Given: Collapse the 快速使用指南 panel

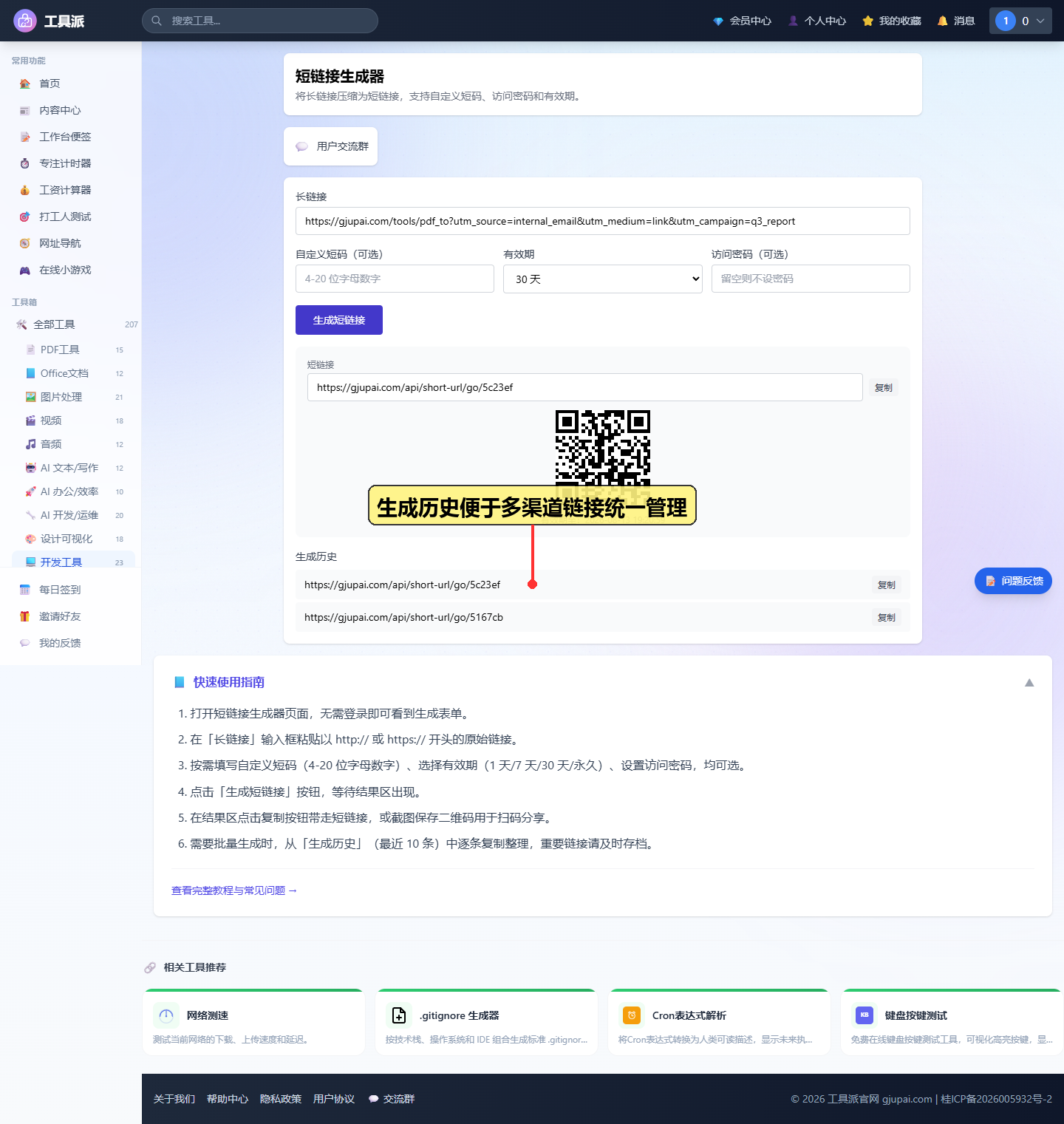Looking at the screenshot, I should tap(1029, 682).
